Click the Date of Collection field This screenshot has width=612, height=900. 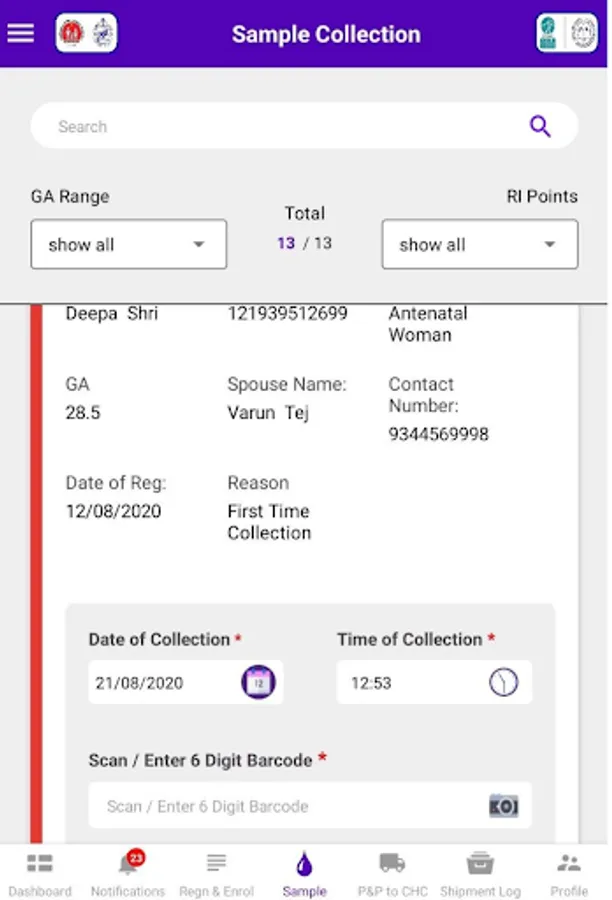[160, 683]
